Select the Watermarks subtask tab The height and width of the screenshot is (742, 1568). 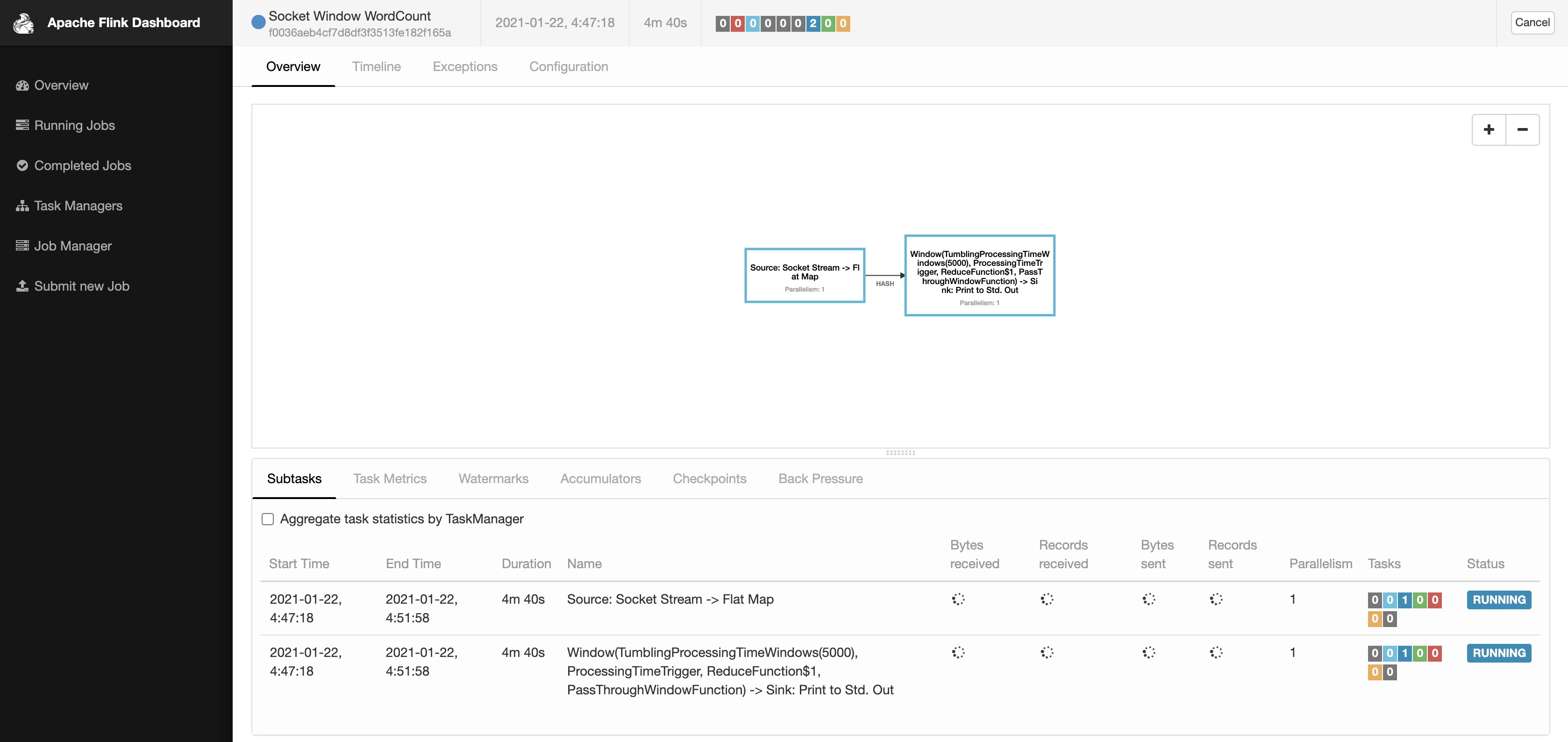point(493,478)
